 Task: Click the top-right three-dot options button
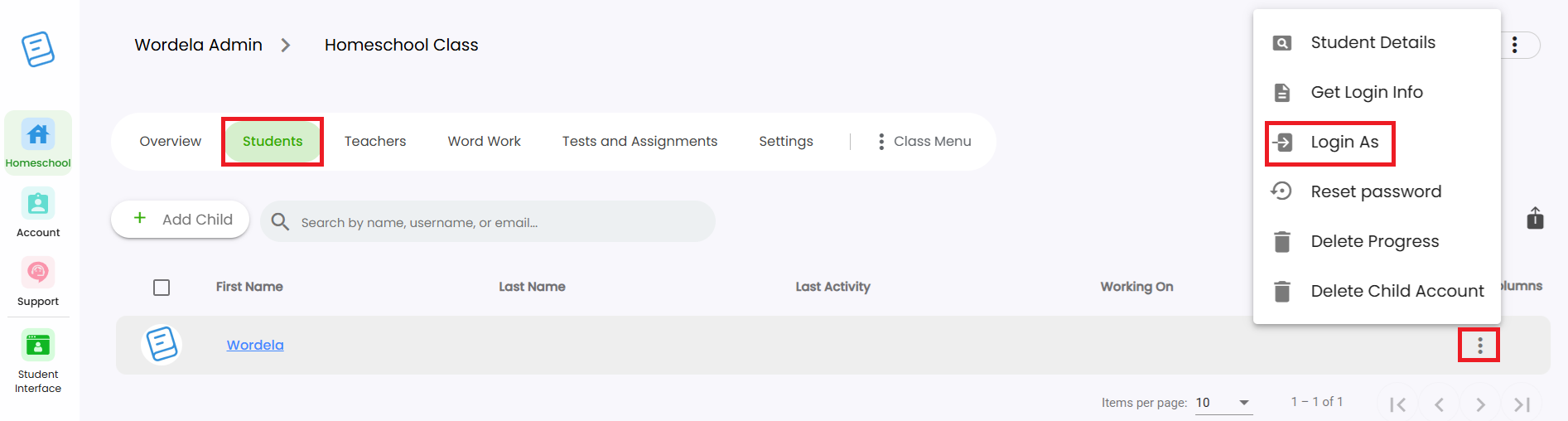pos(1515,45)
